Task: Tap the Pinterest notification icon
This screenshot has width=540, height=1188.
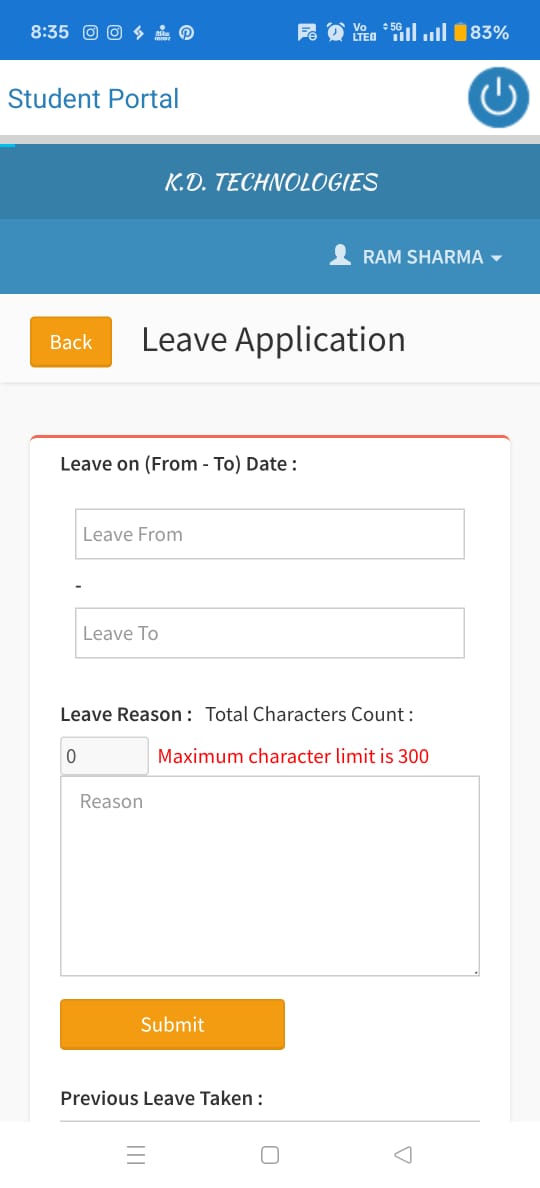Action: [186, 33]
